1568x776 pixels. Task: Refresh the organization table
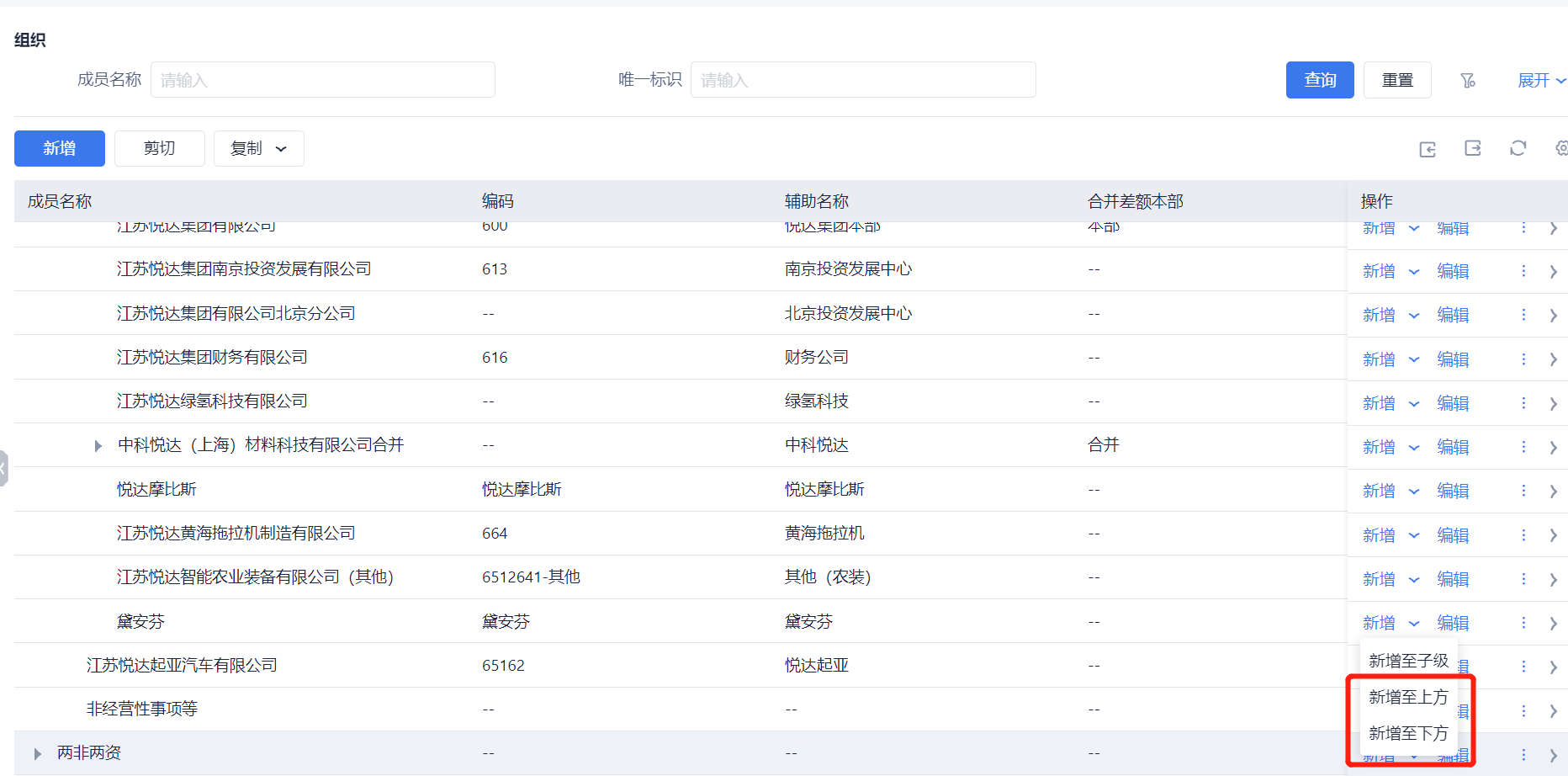pos(1518,148)
